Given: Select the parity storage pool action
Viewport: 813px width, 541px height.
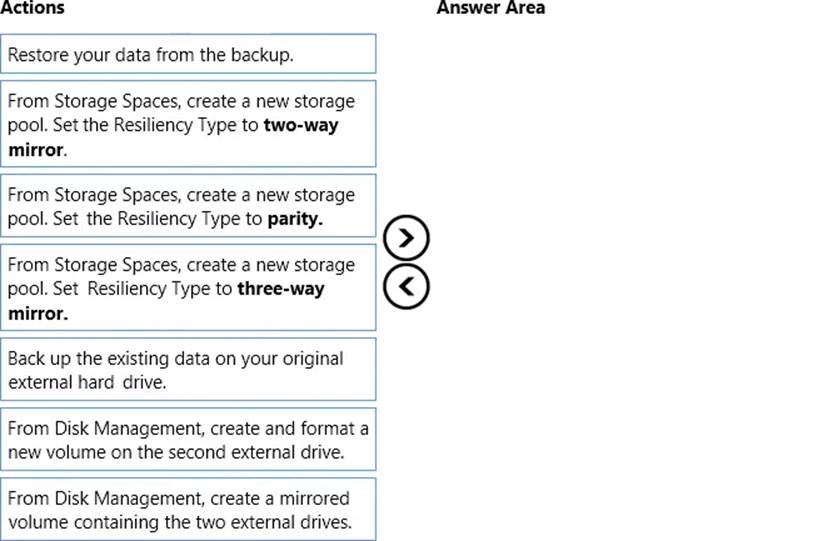Looking at the screenshot, I should pyautogui.click(x=189, y=206).
